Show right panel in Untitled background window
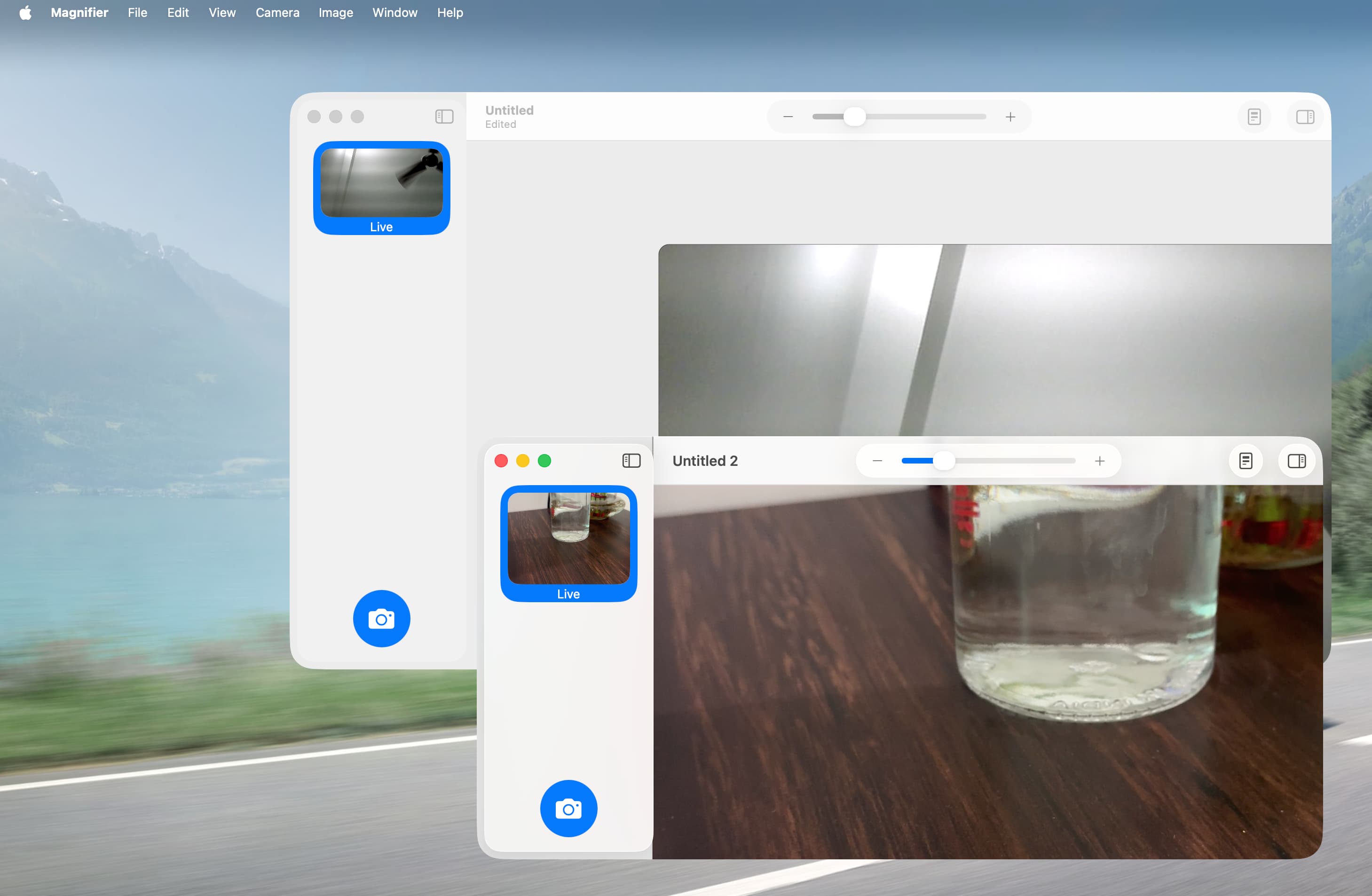Screen dimensions: 1372x896 [x=1305, y=117]
